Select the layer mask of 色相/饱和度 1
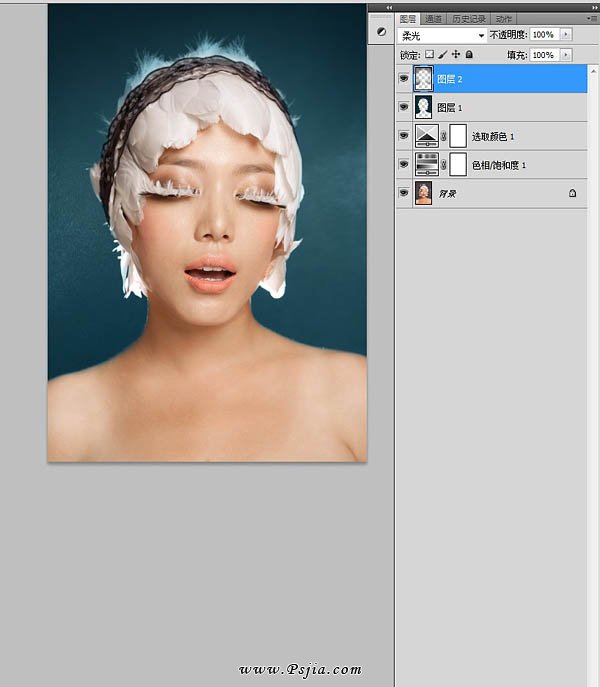Screen dimensions: 600x687 click(458, 164)
